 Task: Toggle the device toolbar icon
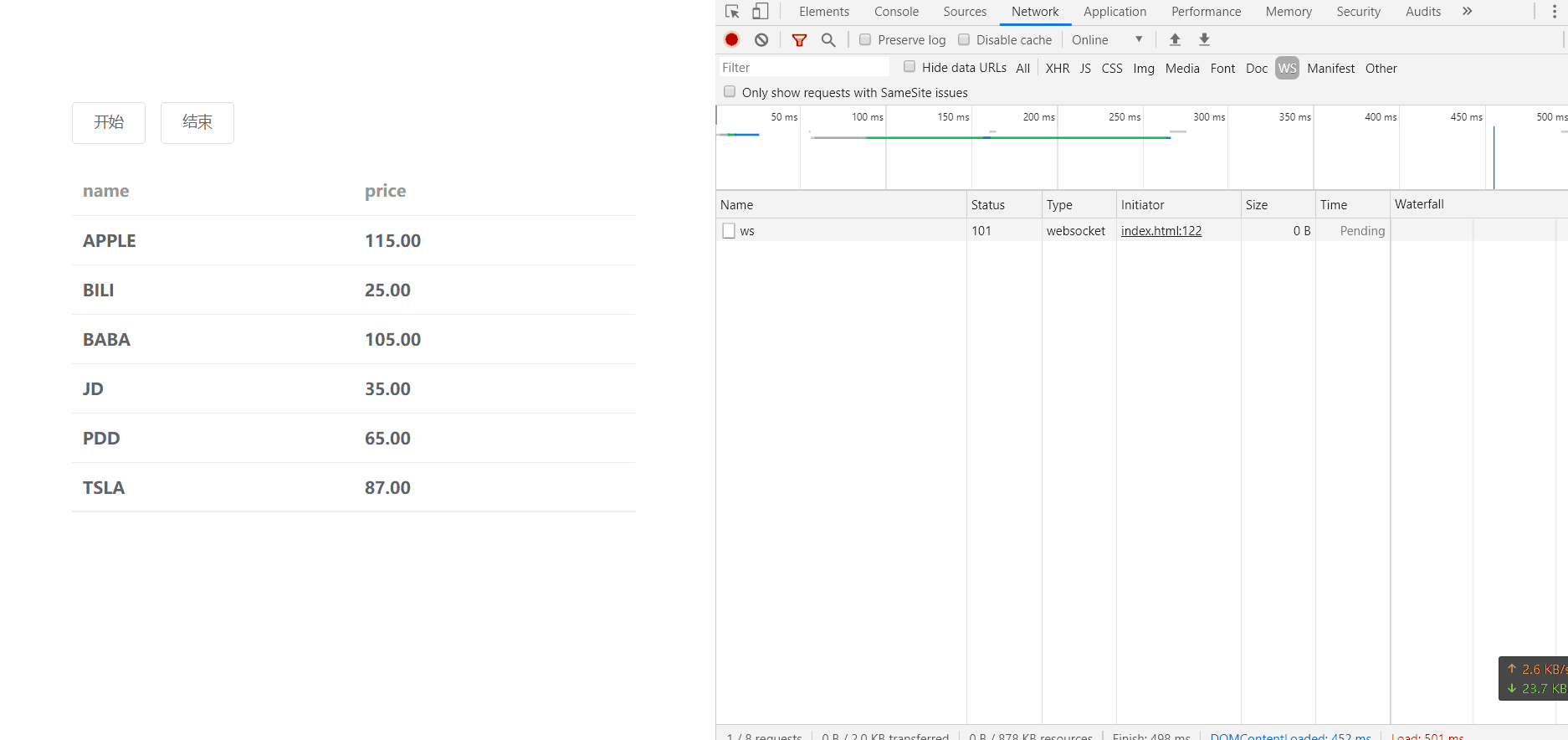click(760, 12)
